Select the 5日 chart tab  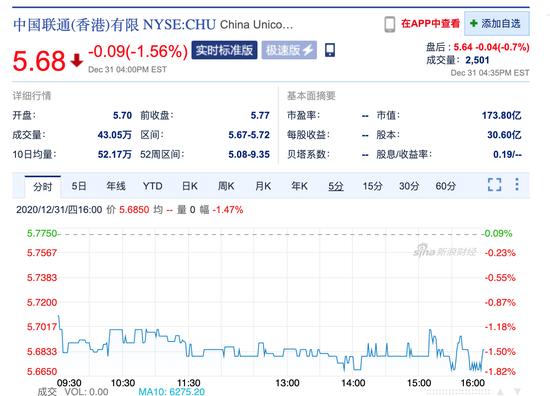pos(79,186)
